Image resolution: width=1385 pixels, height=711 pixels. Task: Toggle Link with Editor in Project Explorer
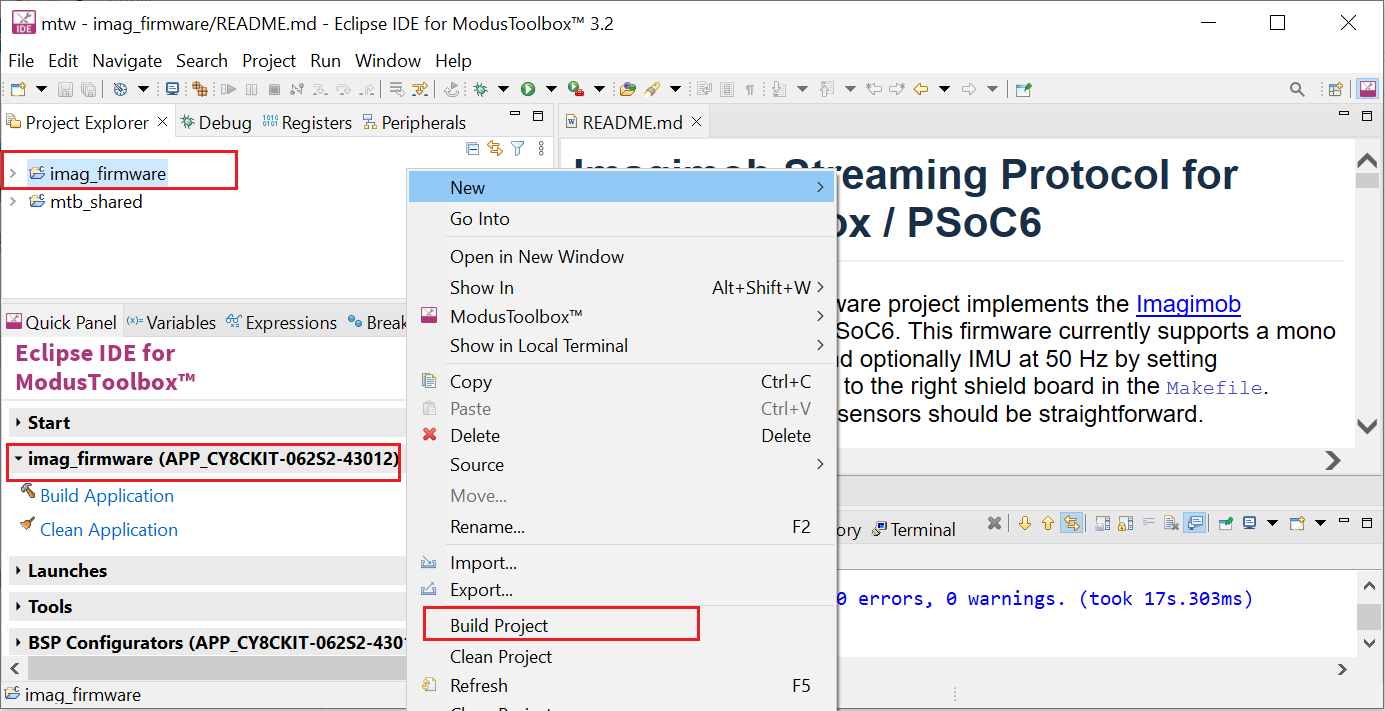pyautogui.click(x=494, y=149)
